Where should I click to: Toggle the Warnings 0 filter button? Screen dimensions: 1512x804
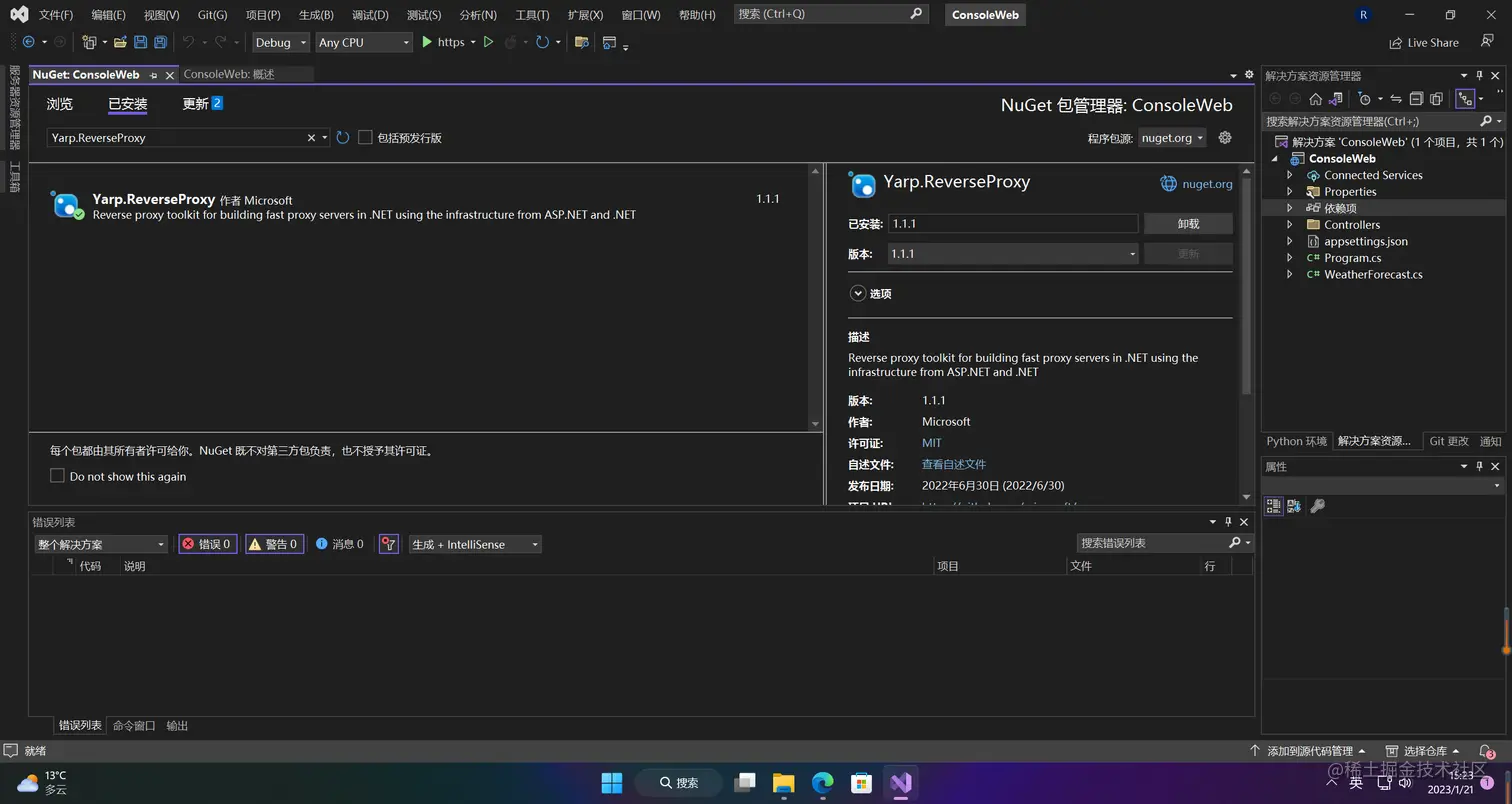pos(274,544)
